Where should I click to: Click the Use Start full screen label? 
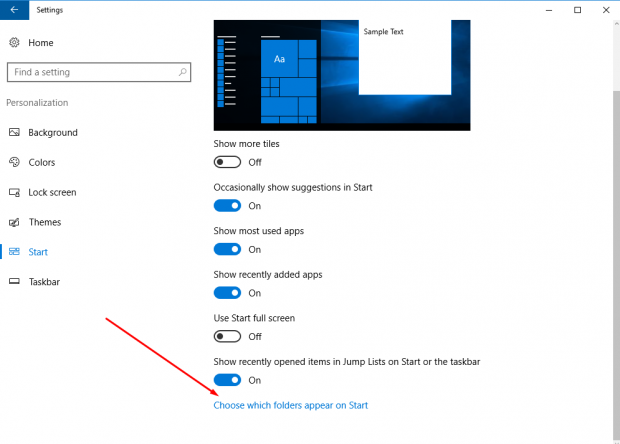pos(254,318)
